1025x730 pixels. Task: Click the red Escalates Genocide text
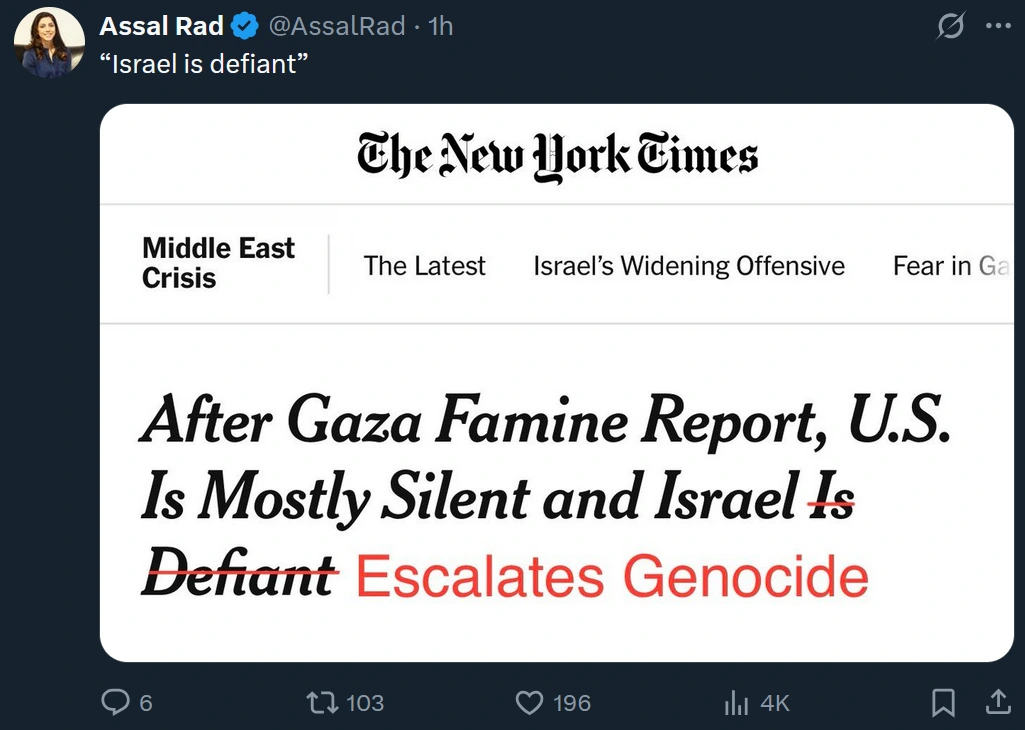tap(612, 576)
